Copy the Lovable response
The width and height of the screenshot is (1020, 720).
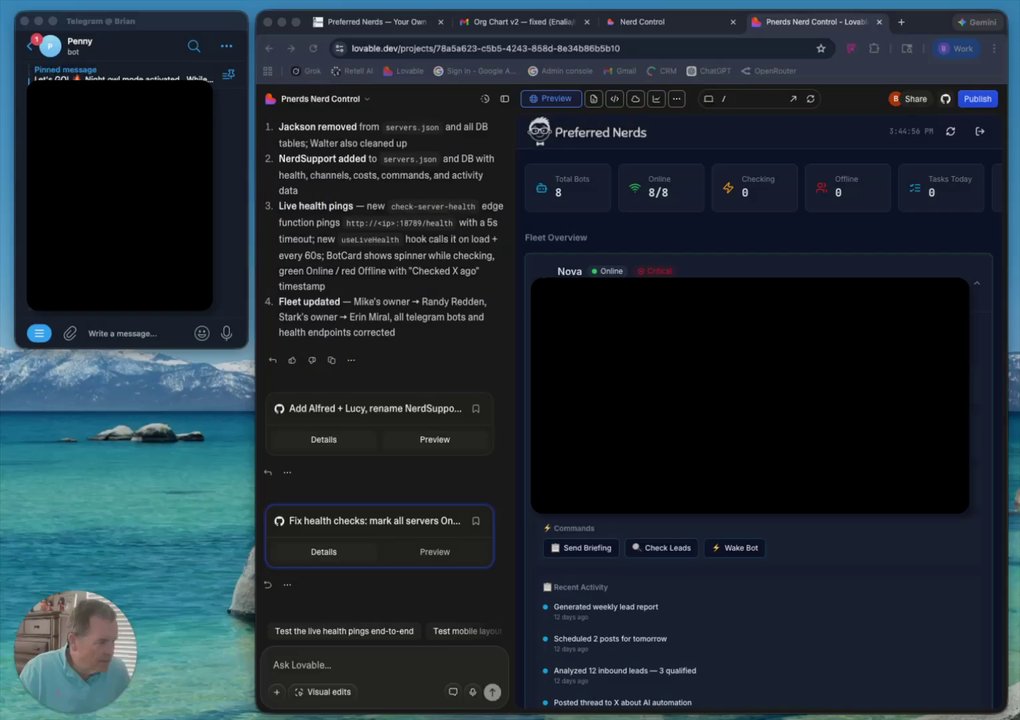click(x=331, y=360)
